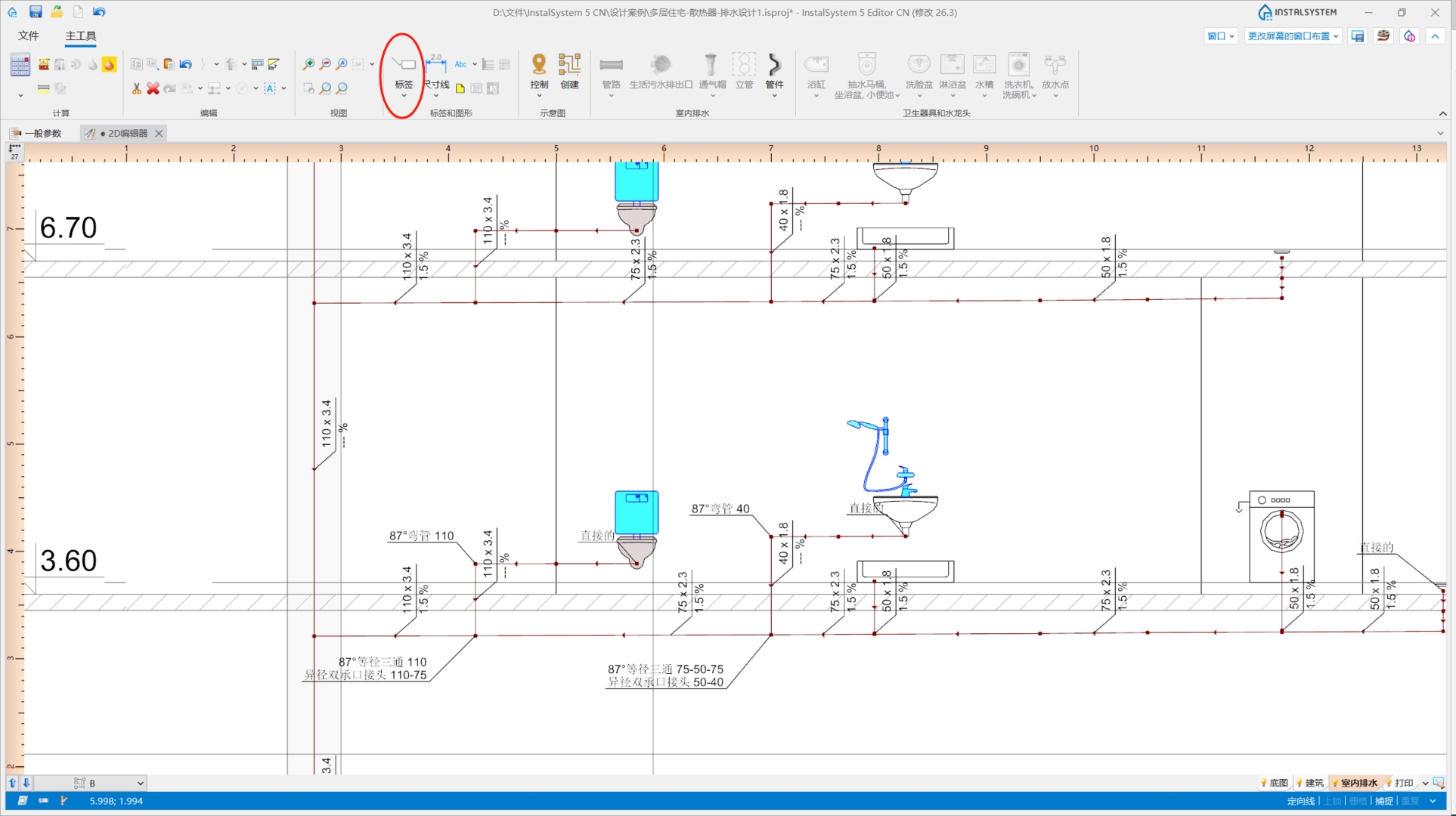Screen dimensions: 1456x816
Task: Select the 浴缸 bathtub fixture icon
Action: tap(816, 73)
